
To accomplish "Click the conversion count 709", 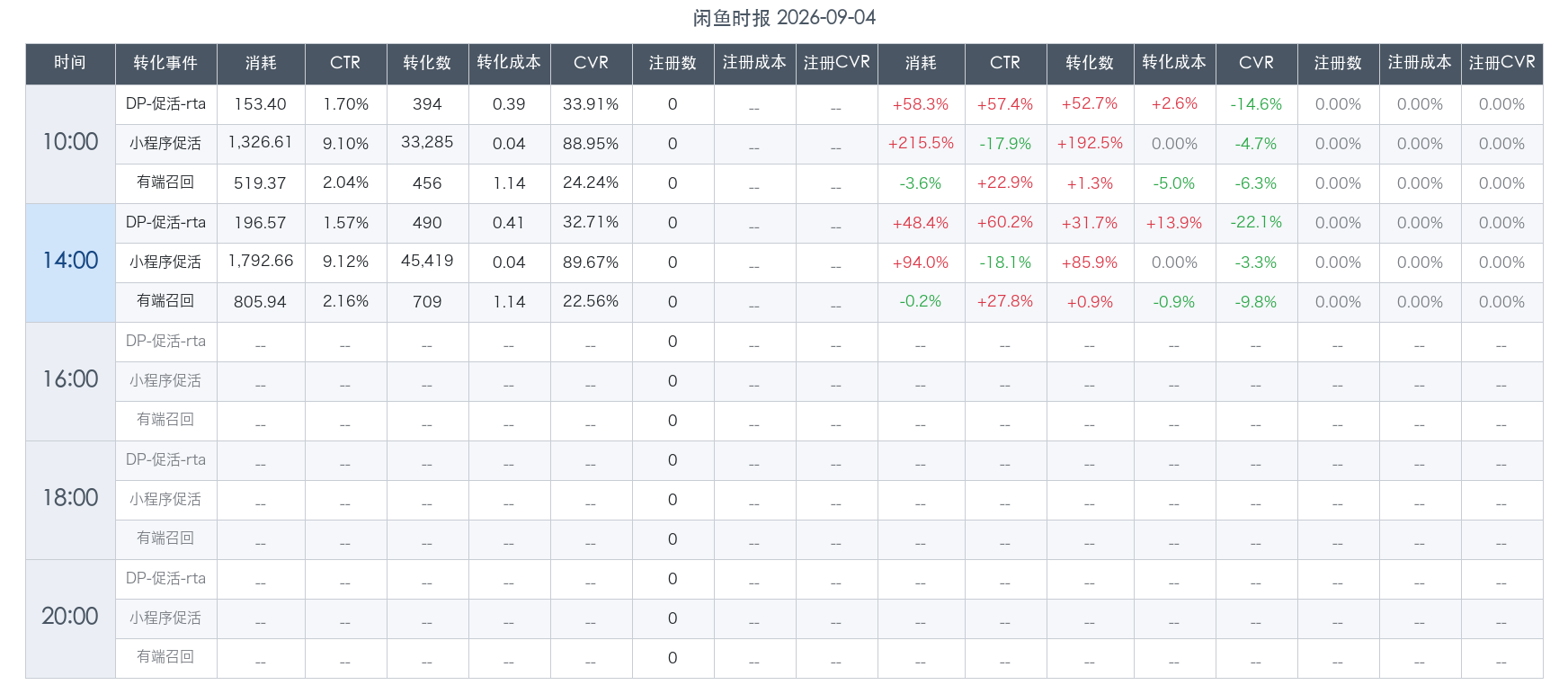I will (x=427, y=302).
